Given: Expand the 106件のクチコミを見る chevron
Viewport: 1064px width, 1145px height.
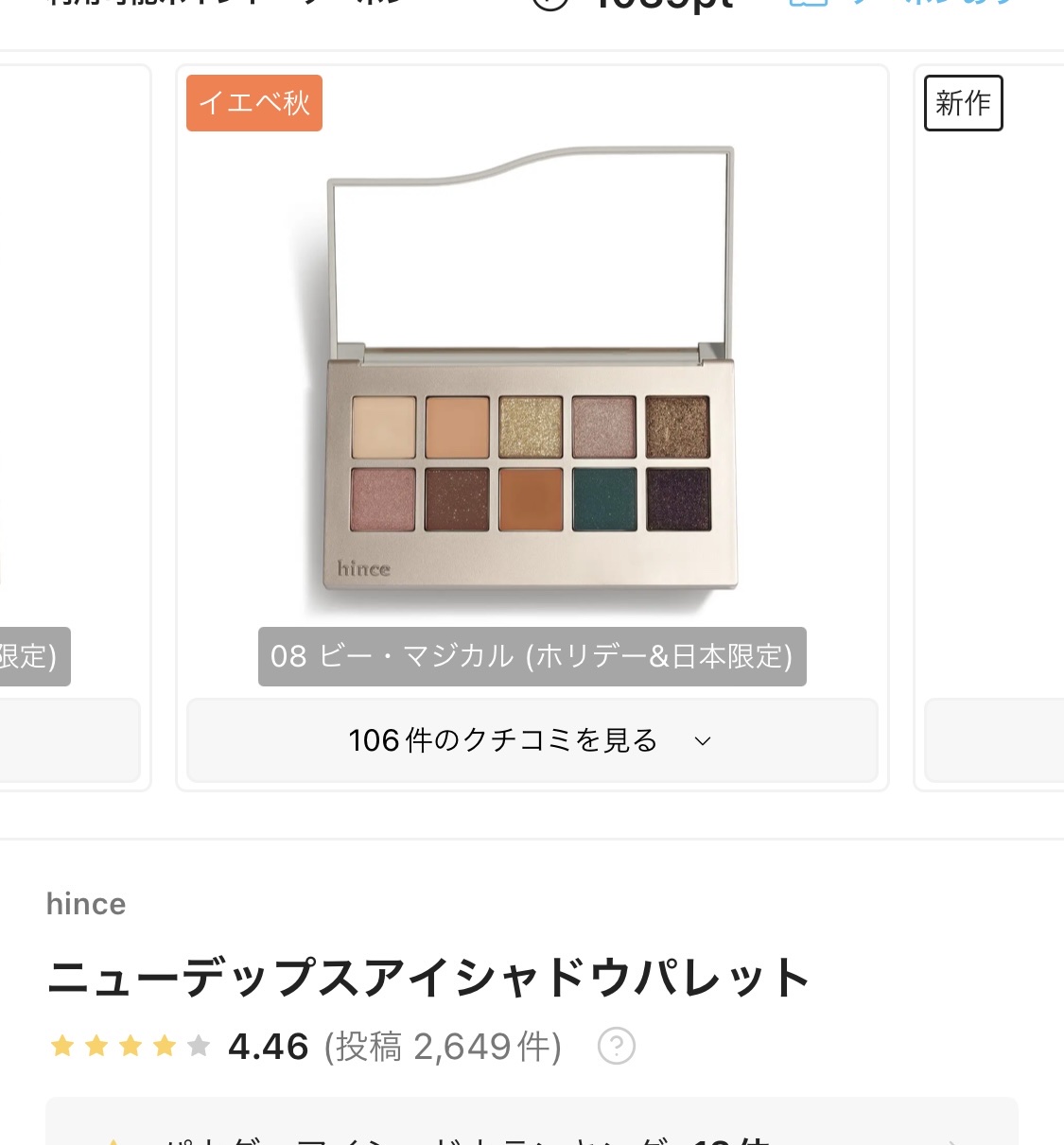Looking at the screenshot, I should [702, 741].
